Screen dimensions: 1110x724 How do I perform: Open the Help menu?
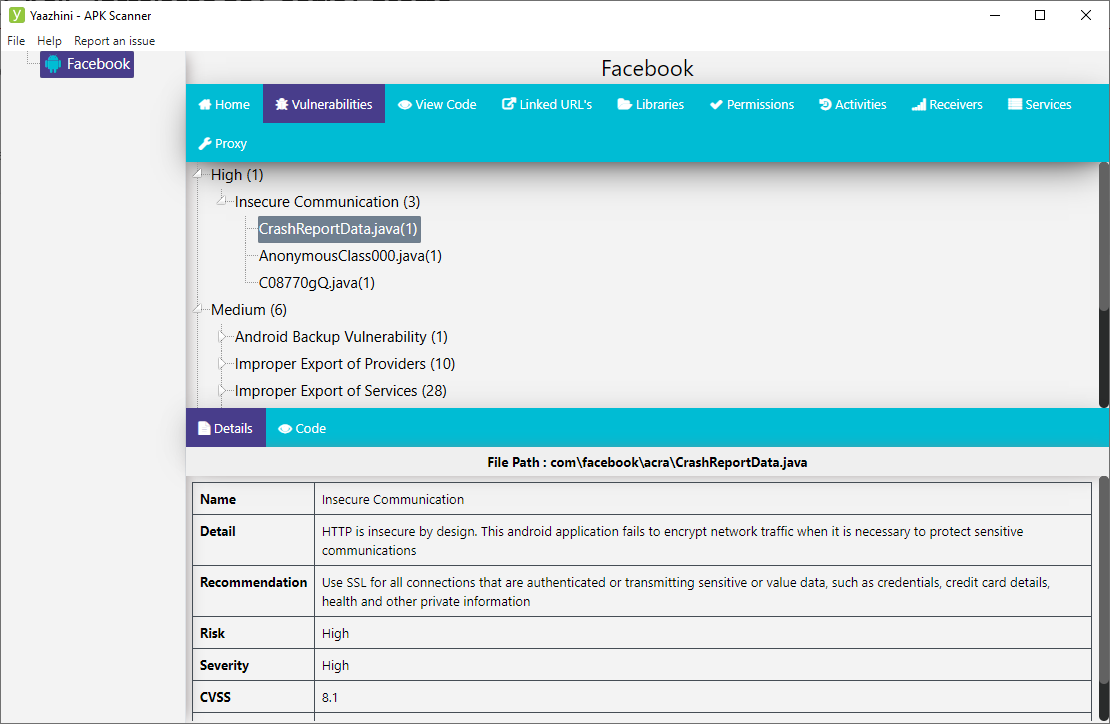click(50, 41)
